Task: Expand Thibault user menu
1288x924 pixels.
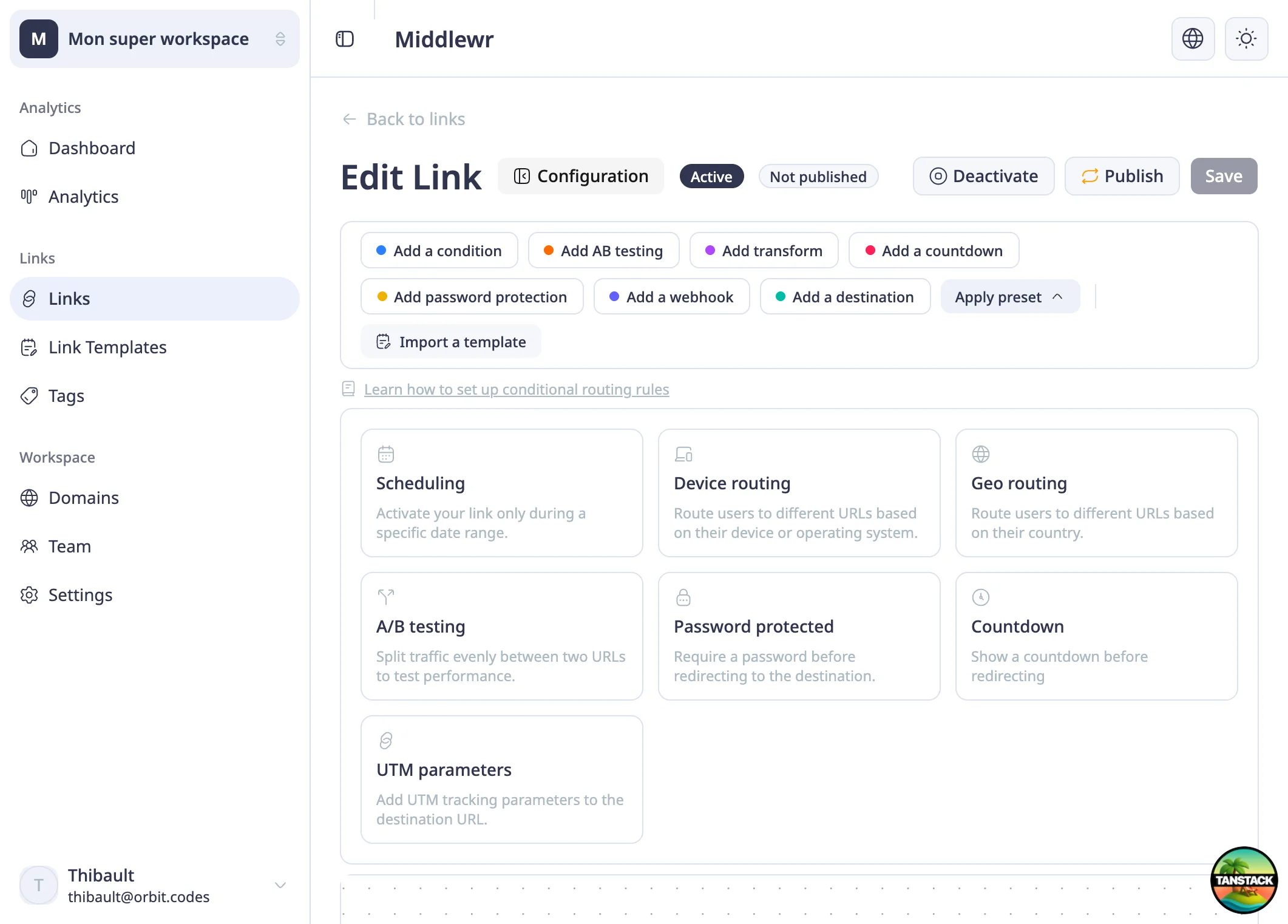Action: [154, 885]
